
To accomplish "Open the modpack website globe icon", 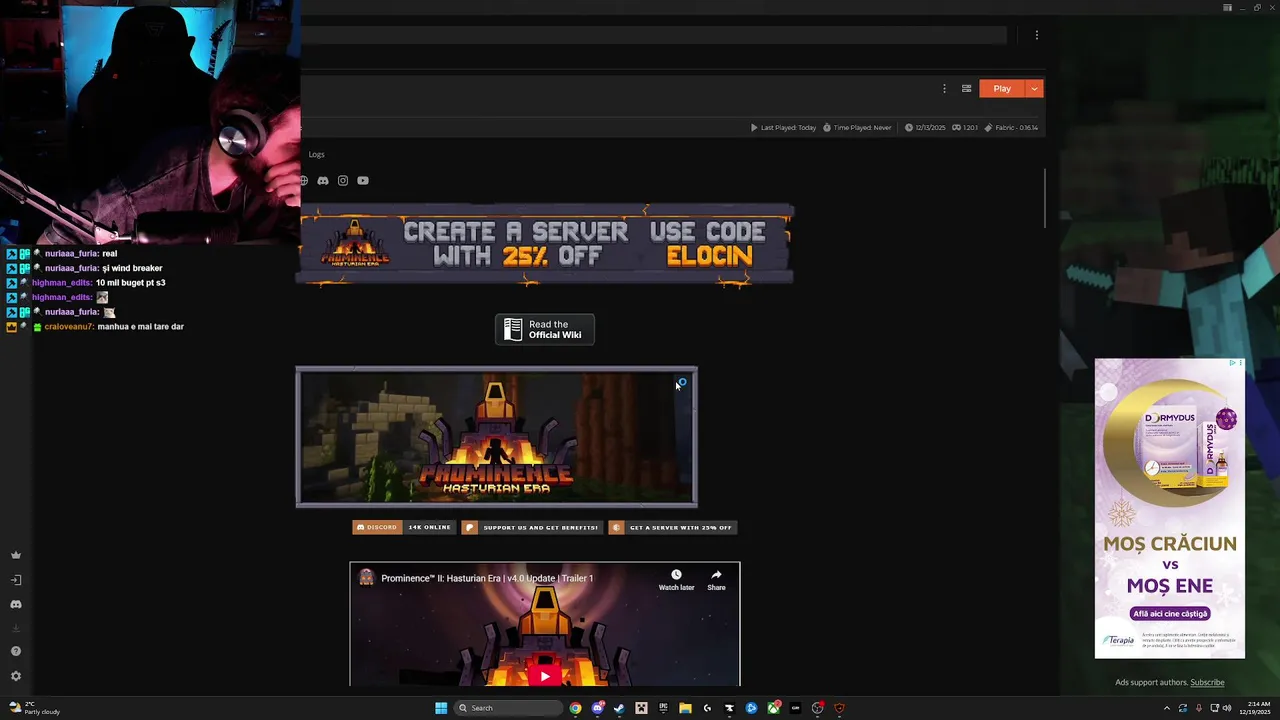I will click(x=303, y=181).
